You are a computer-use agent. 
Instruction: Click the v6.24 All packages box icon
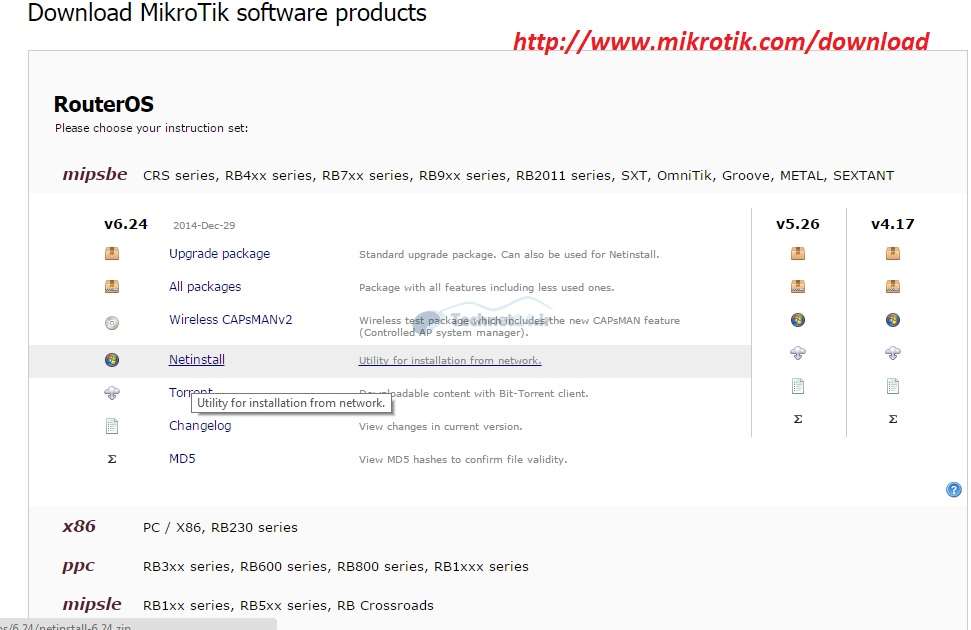pos(112,286)
